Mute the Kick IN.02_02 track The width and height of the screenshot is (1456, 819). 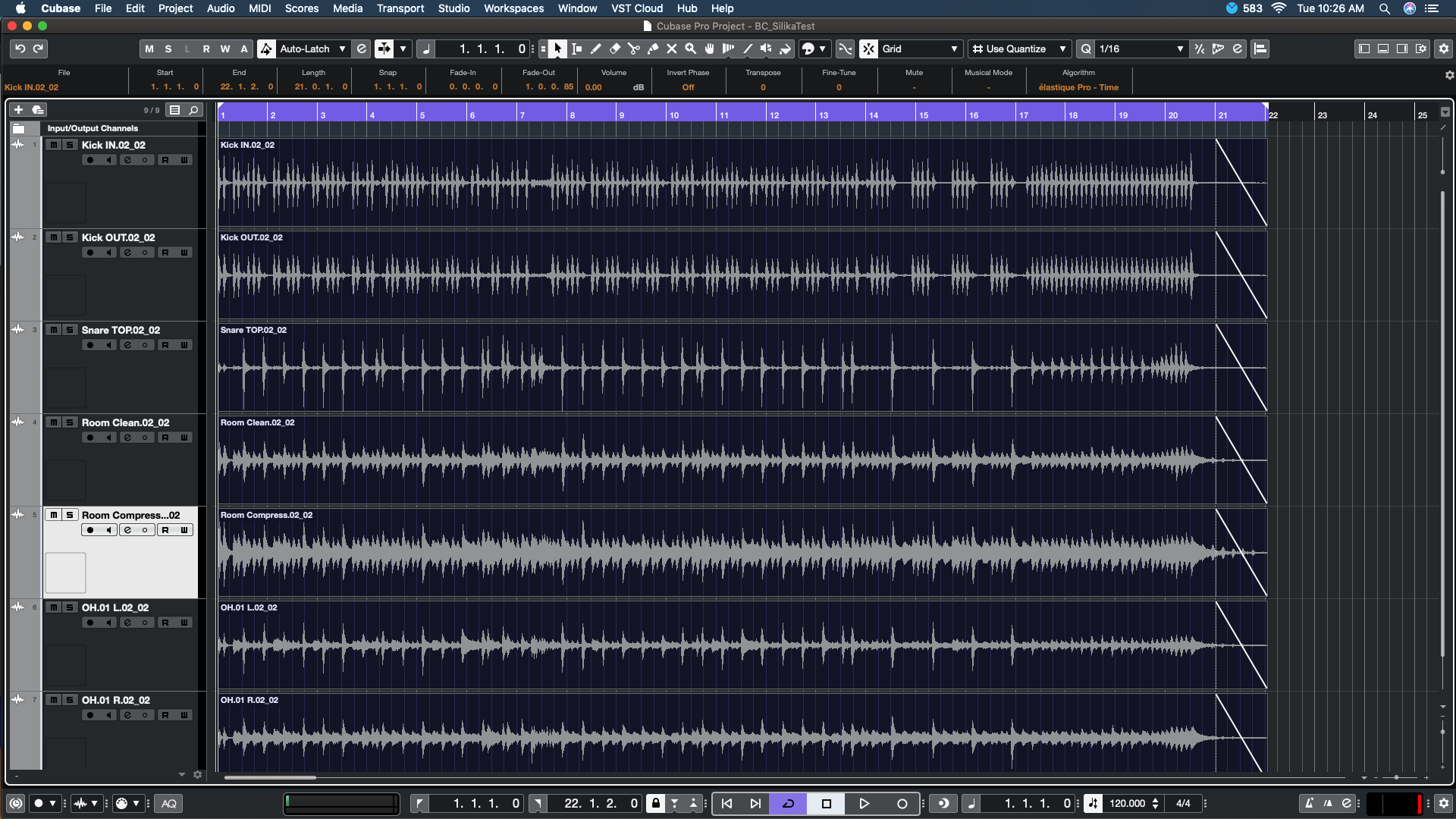pyautogui.click(x=53, y=145)
